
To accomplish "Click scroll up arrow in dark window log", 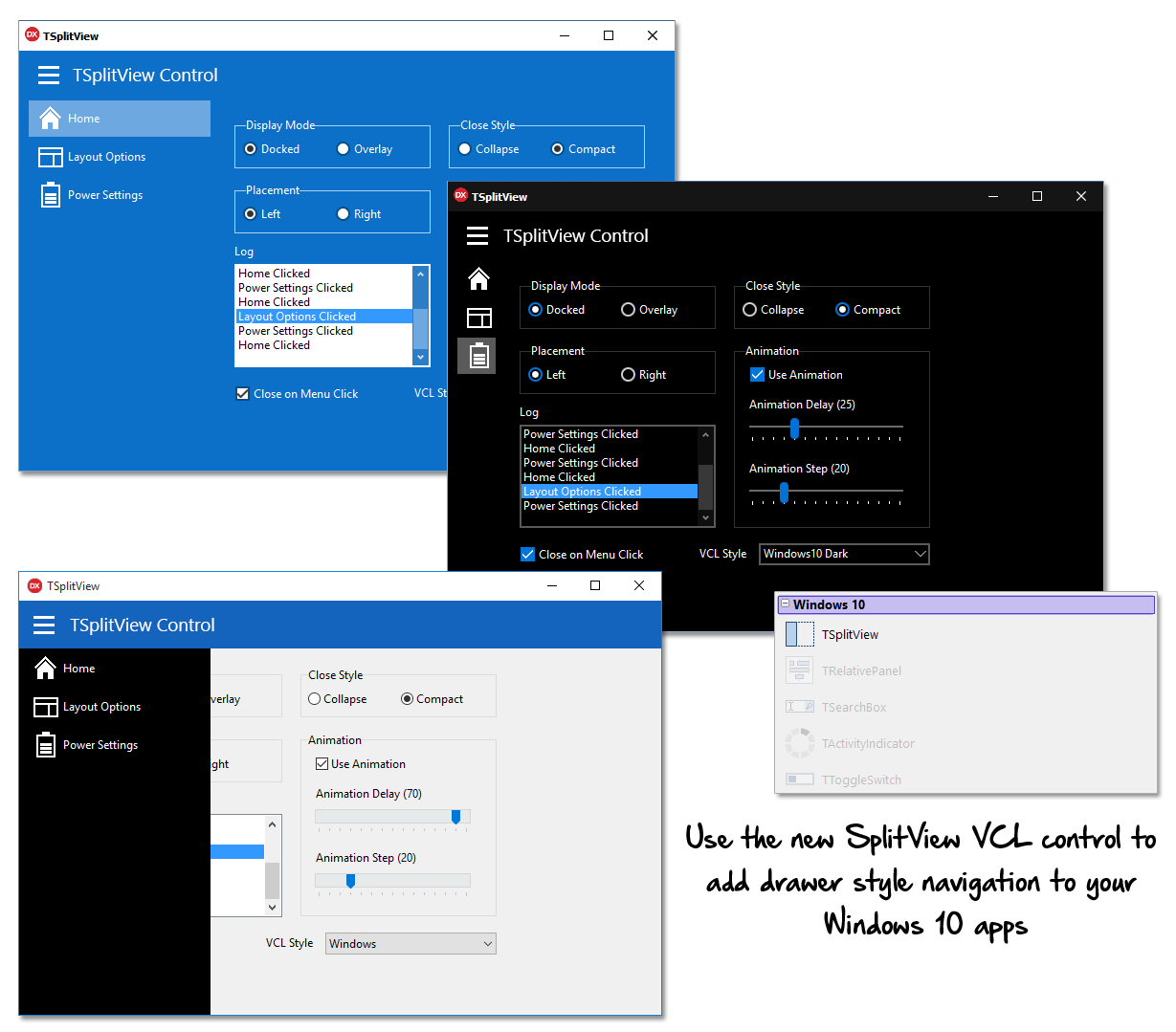I will click(x=706, y=434).
